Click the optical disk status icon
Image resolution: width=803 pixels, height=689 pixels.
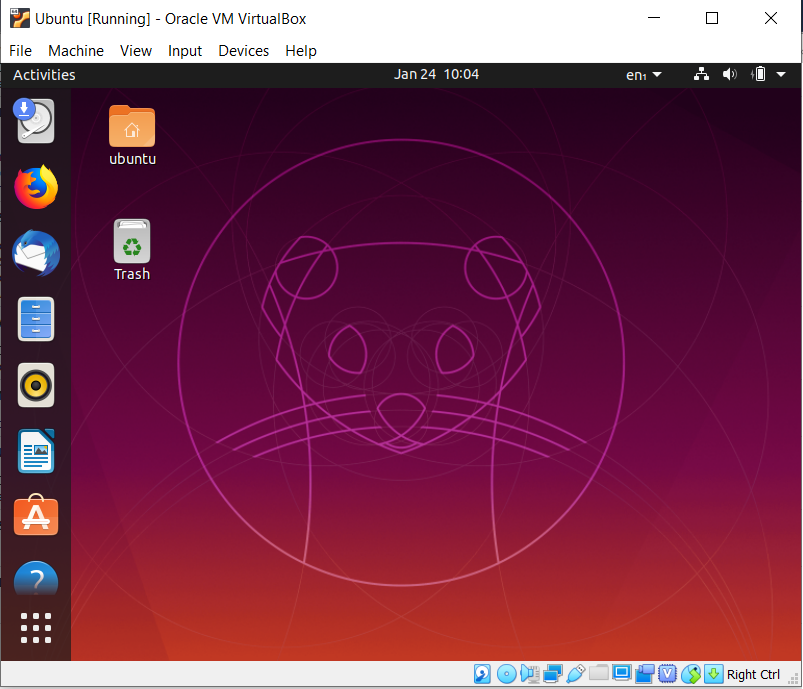click(506, 674)
